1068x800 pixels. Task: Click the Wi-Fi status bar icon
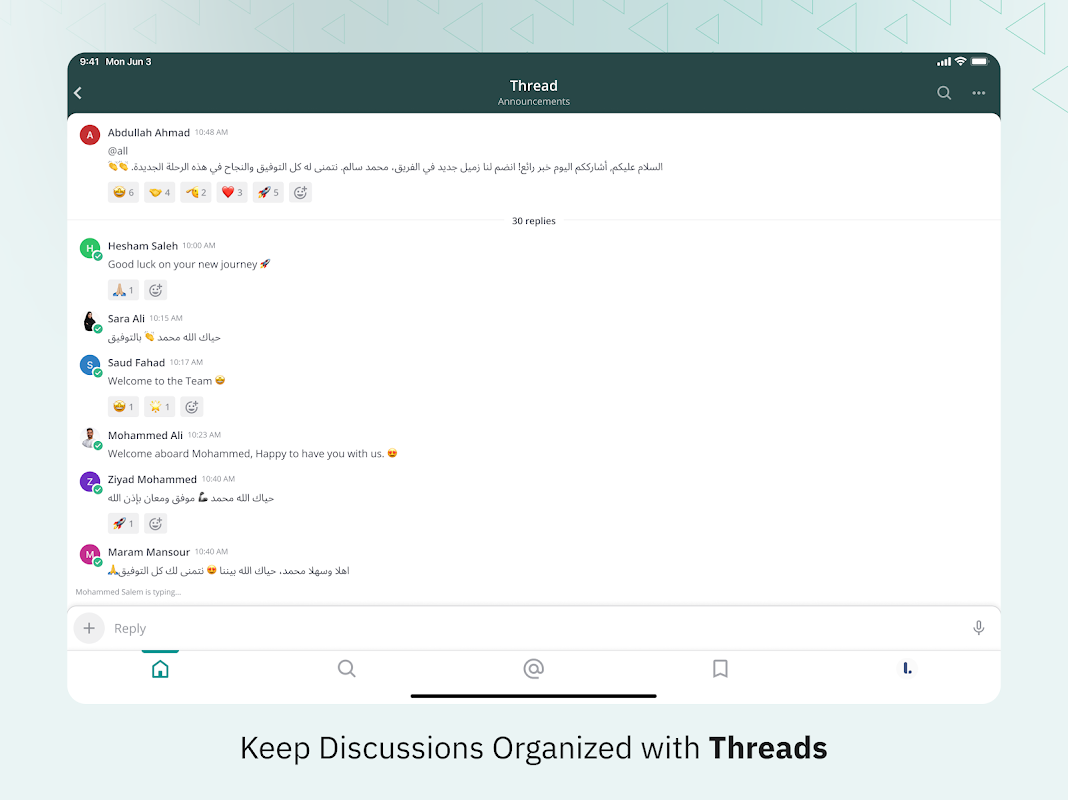click(x=960, y=61)
